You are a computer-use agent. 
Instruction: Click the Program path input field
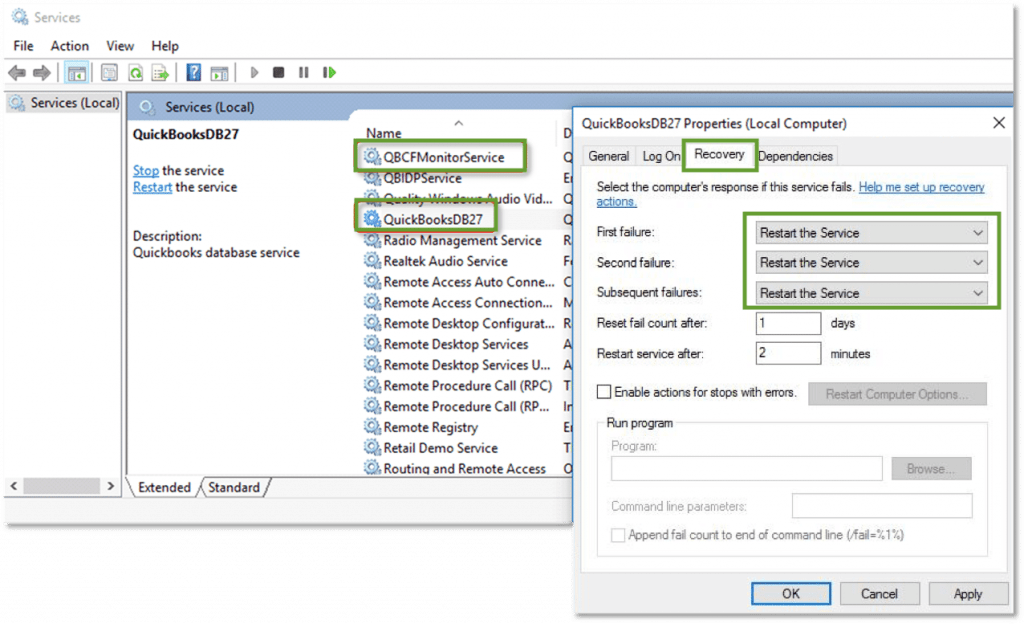pyautogui.click(x=746, y=468)
